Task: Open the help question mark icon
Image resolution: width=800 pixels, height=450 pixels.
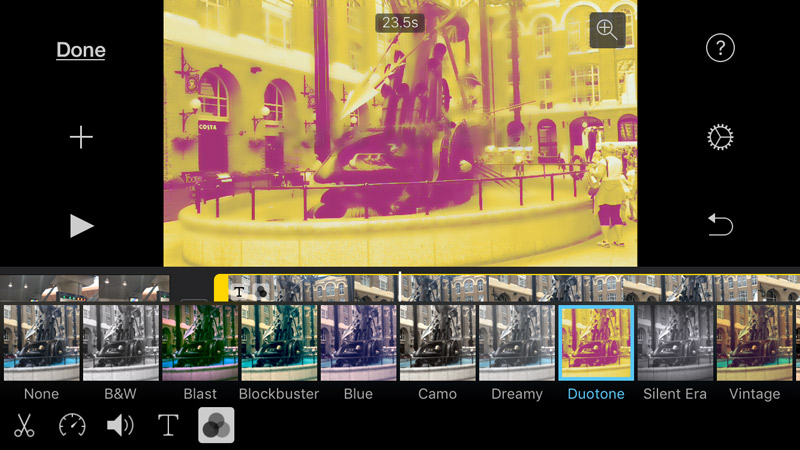Action: [x=720, y=48]
